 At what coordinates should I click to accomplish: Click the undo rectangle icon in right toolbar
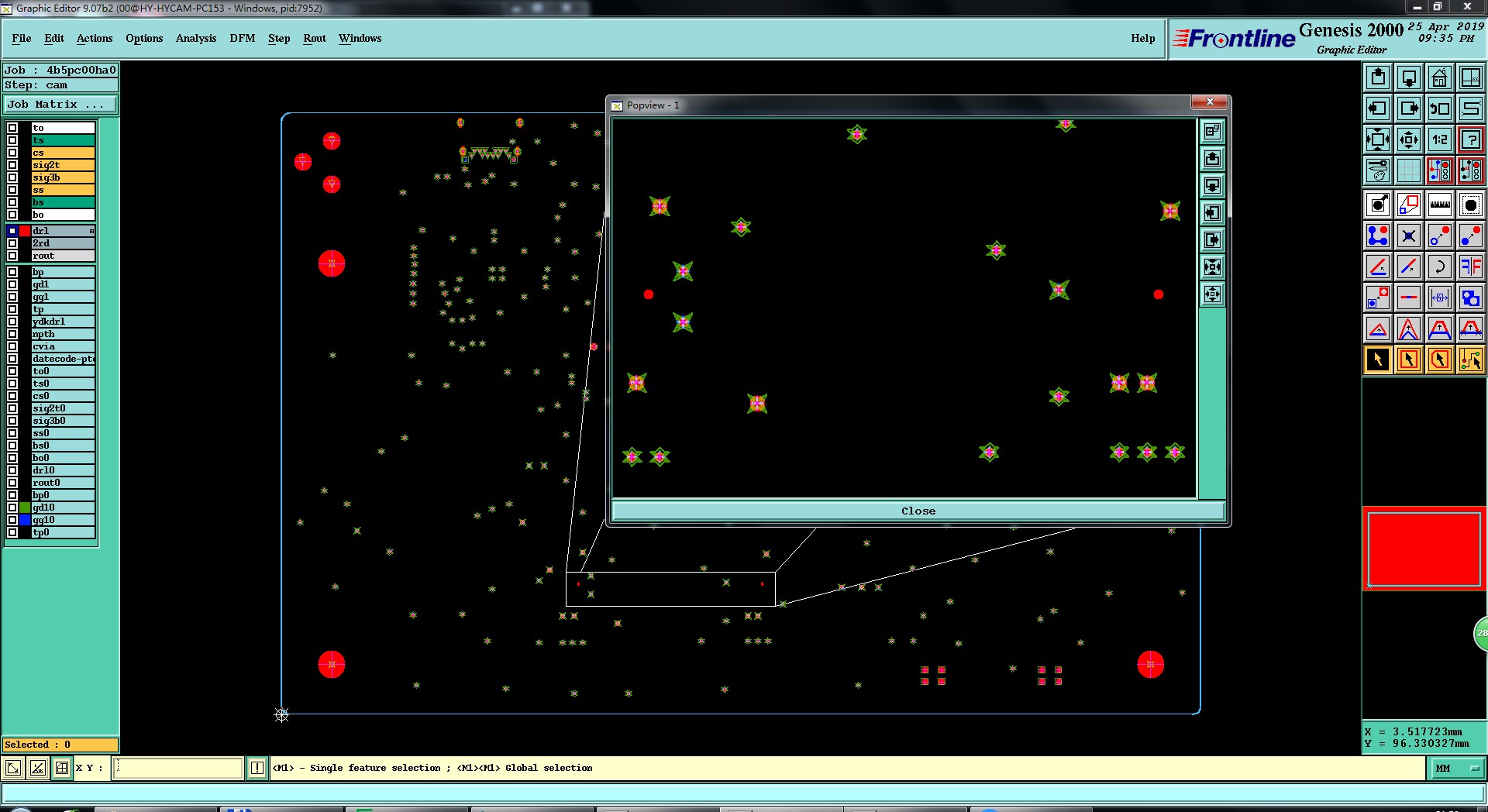(x=1439, y=108)
